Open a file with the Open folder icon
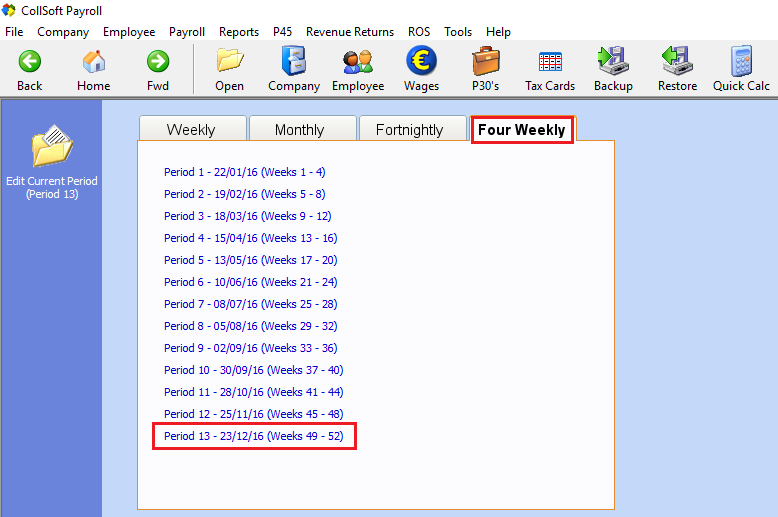This screenshot has width=778, height=517. point(229,62)
